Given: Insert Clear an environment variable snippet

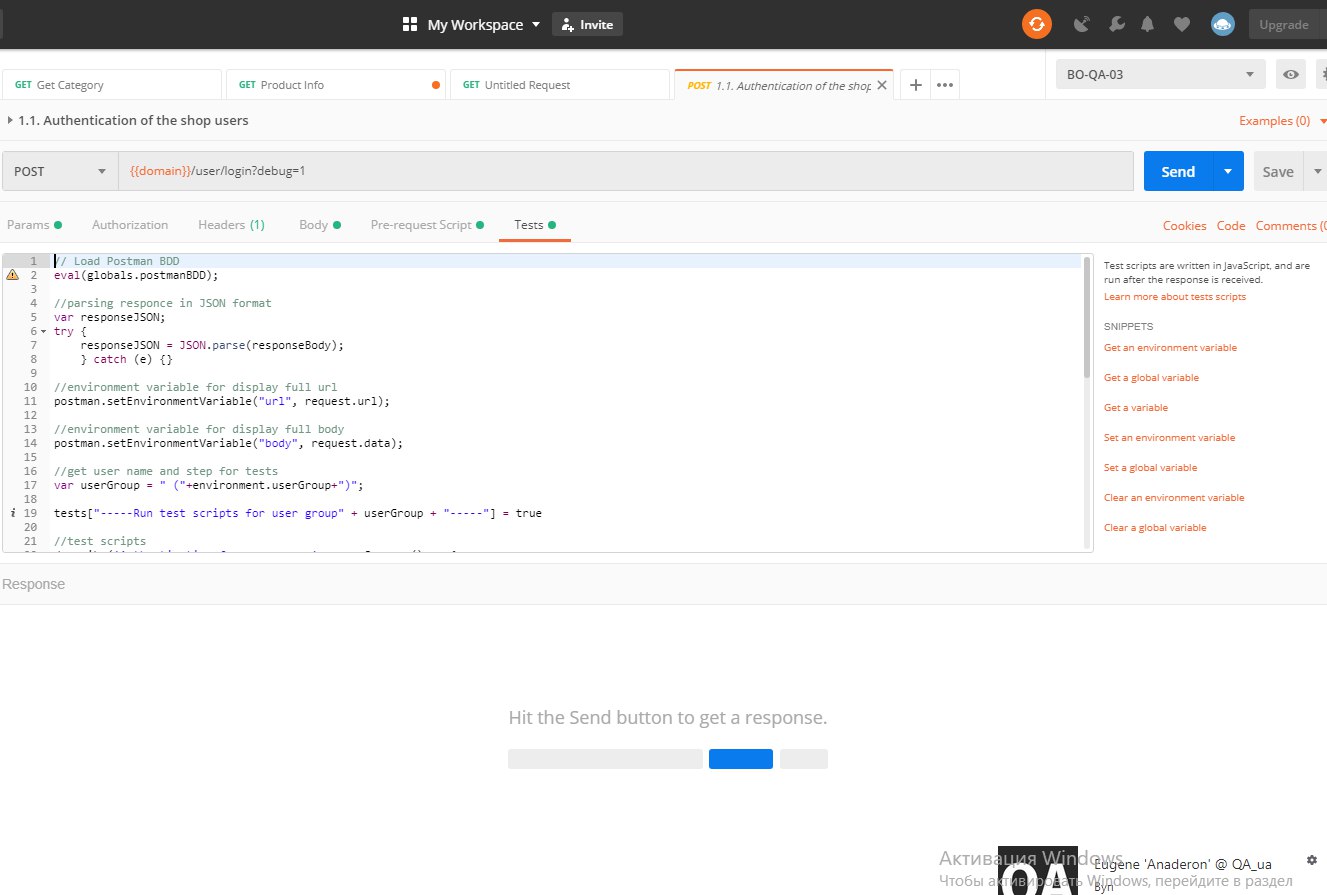Looking at the screenshot, I should pyautogui.click(x=1174, y=498).
